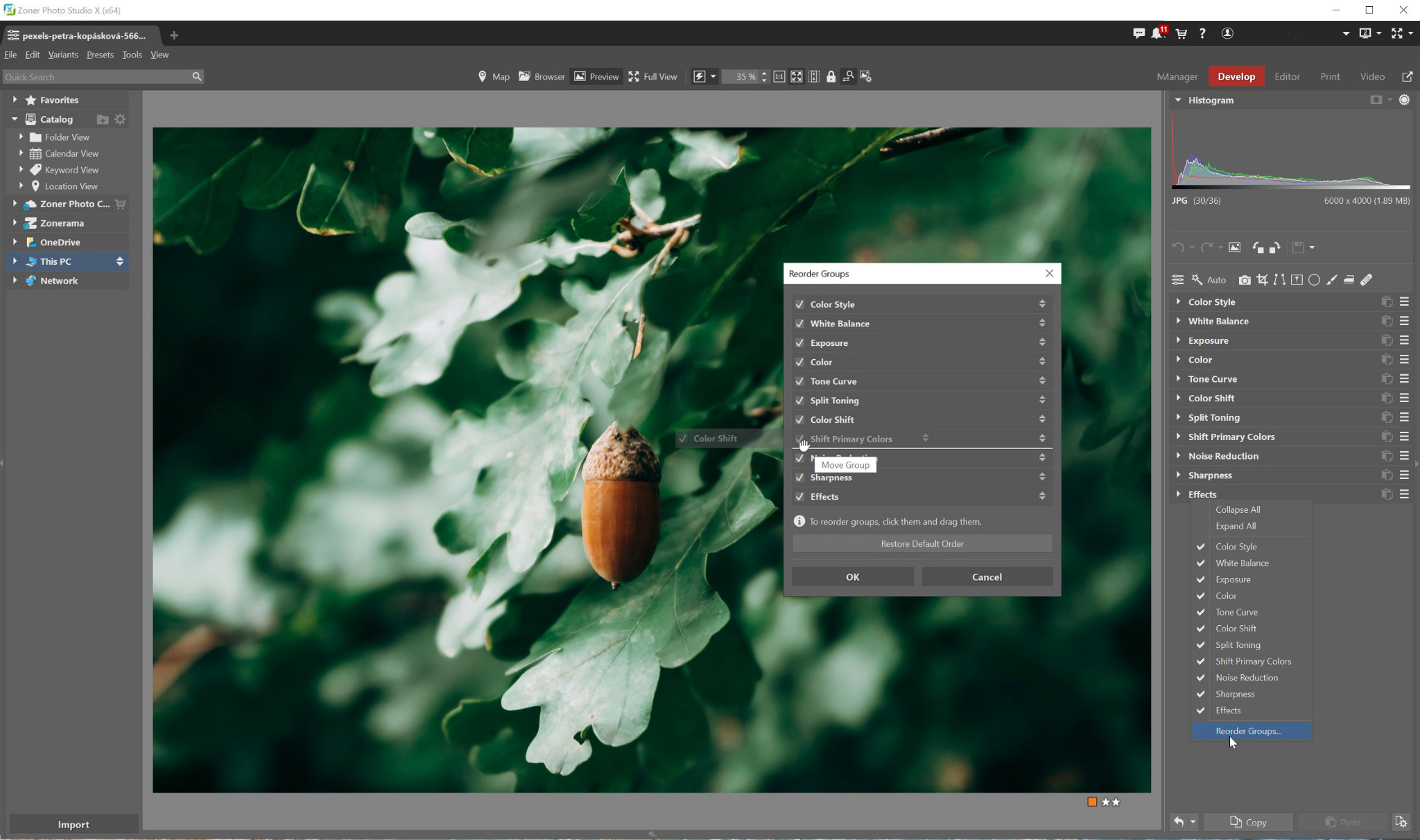This screenshot has width=1420, height=840.
Task: Select the Crop tool in the Develop panel
Action: coord(1262,280)
